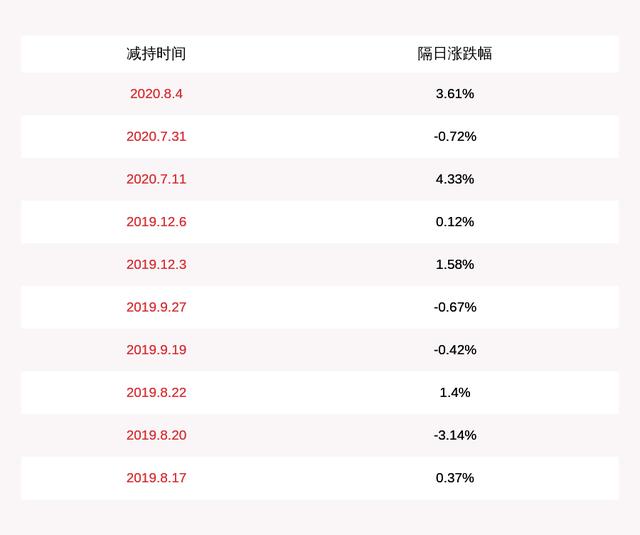Click the -3.14% change value
The width and height of the screenshot is (640, 535).
click(455, 435)
